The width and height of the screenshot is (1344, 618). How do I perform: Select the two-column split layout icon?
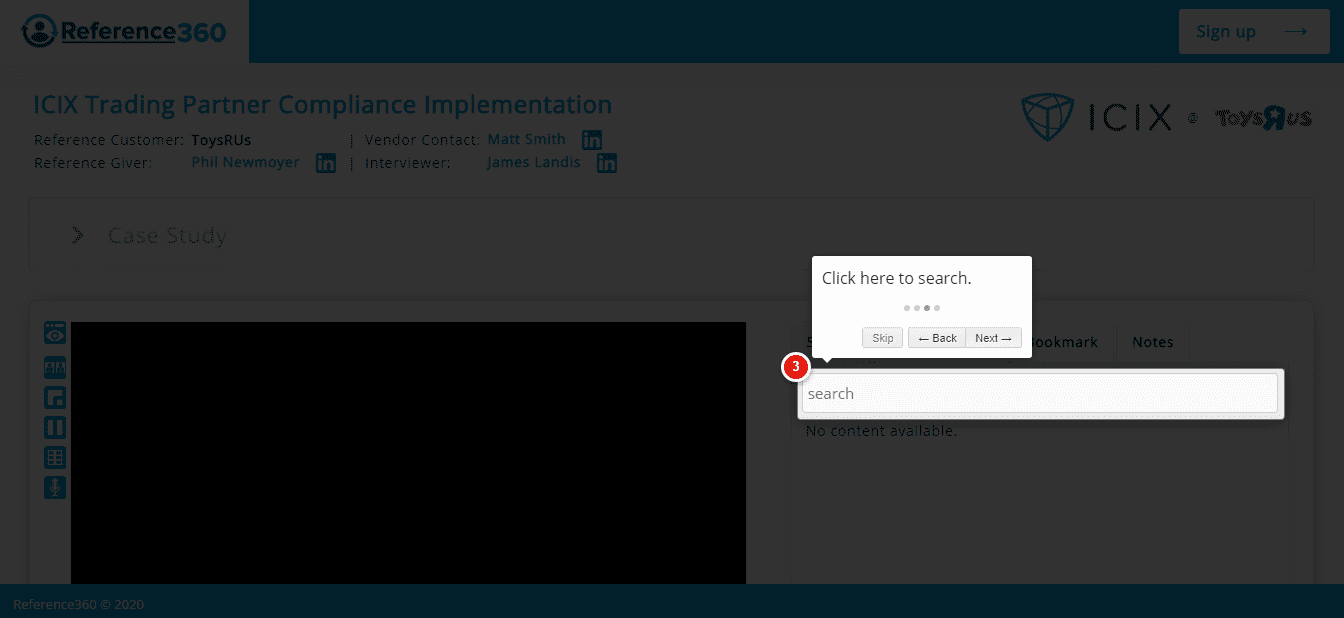(55, 427)
